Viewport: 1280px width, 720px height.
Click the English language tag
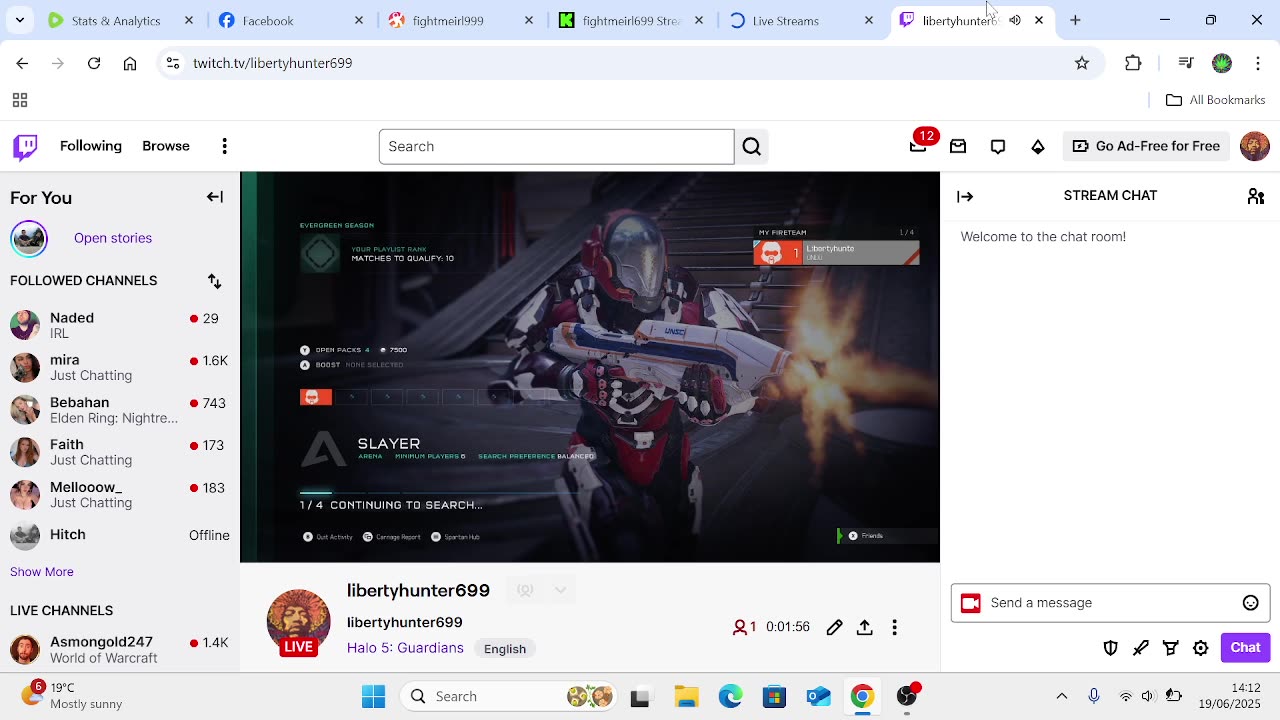coord(505,649)
